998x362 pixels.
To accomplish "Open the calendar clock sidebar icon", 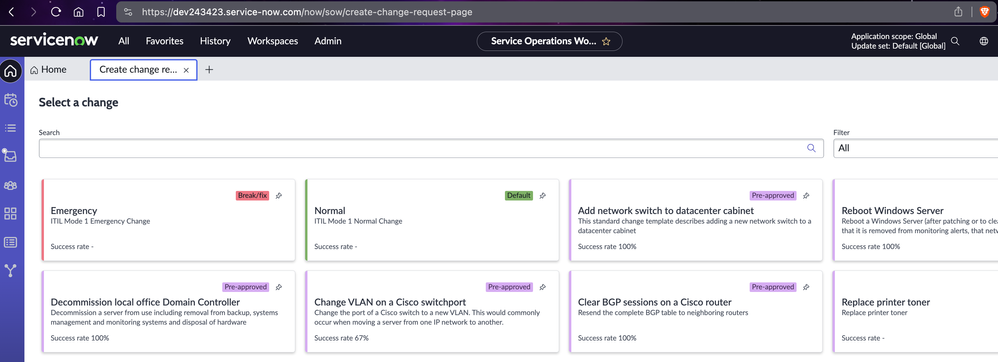I will pyautogui.click(x=11, y=100).
